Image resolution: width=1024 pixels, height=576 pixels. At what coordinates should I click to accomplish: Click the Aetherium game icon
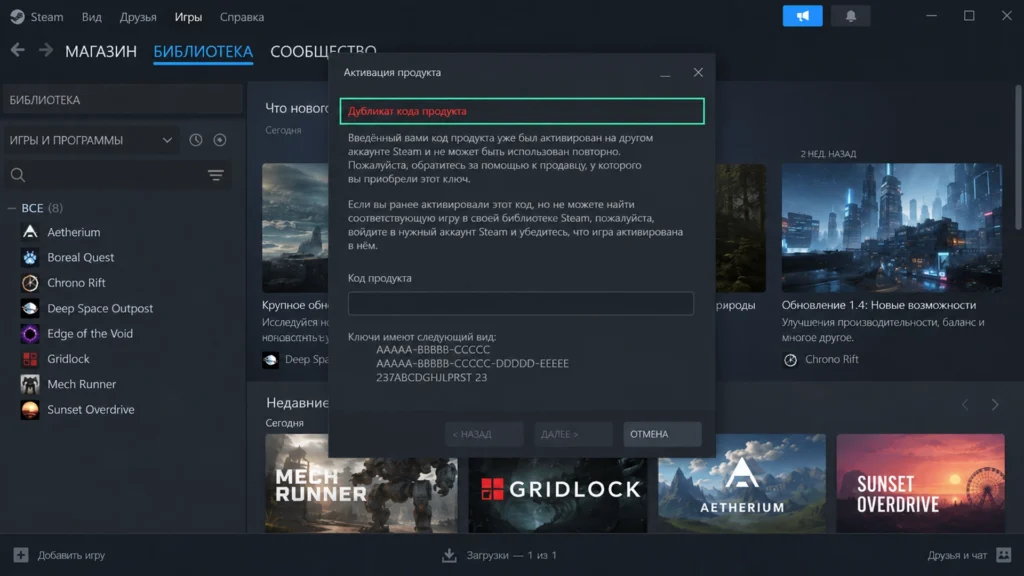[x=30, y=232]
